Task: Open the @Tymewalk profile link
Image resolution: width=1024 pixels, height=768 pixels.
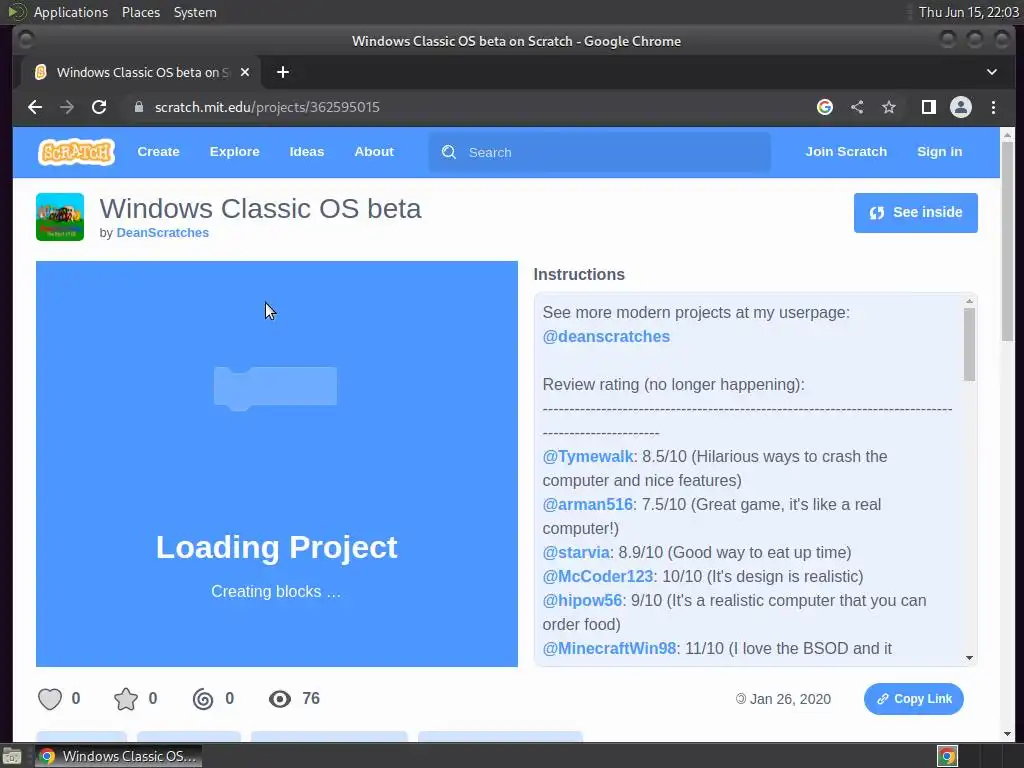Action: (x=588, y=456)
